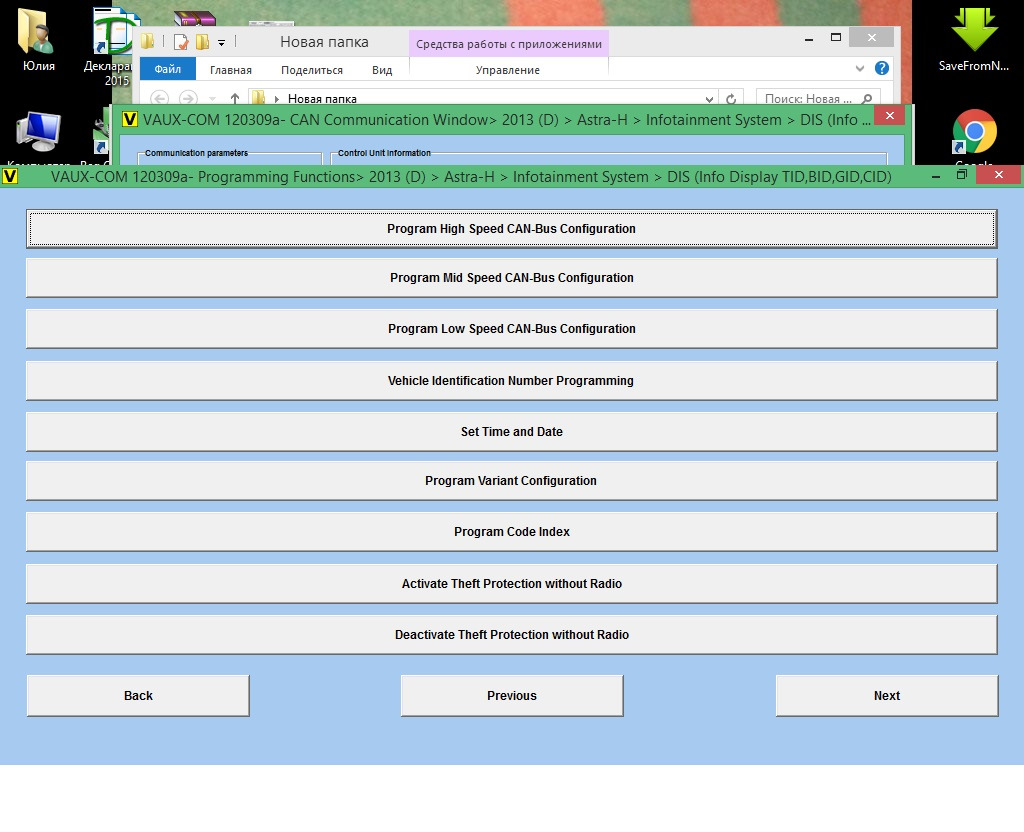Image resolution: width=1024 pixels, height=832 pixels.
Task: Expand address bar history dropdown
Action: pos(709,99)
